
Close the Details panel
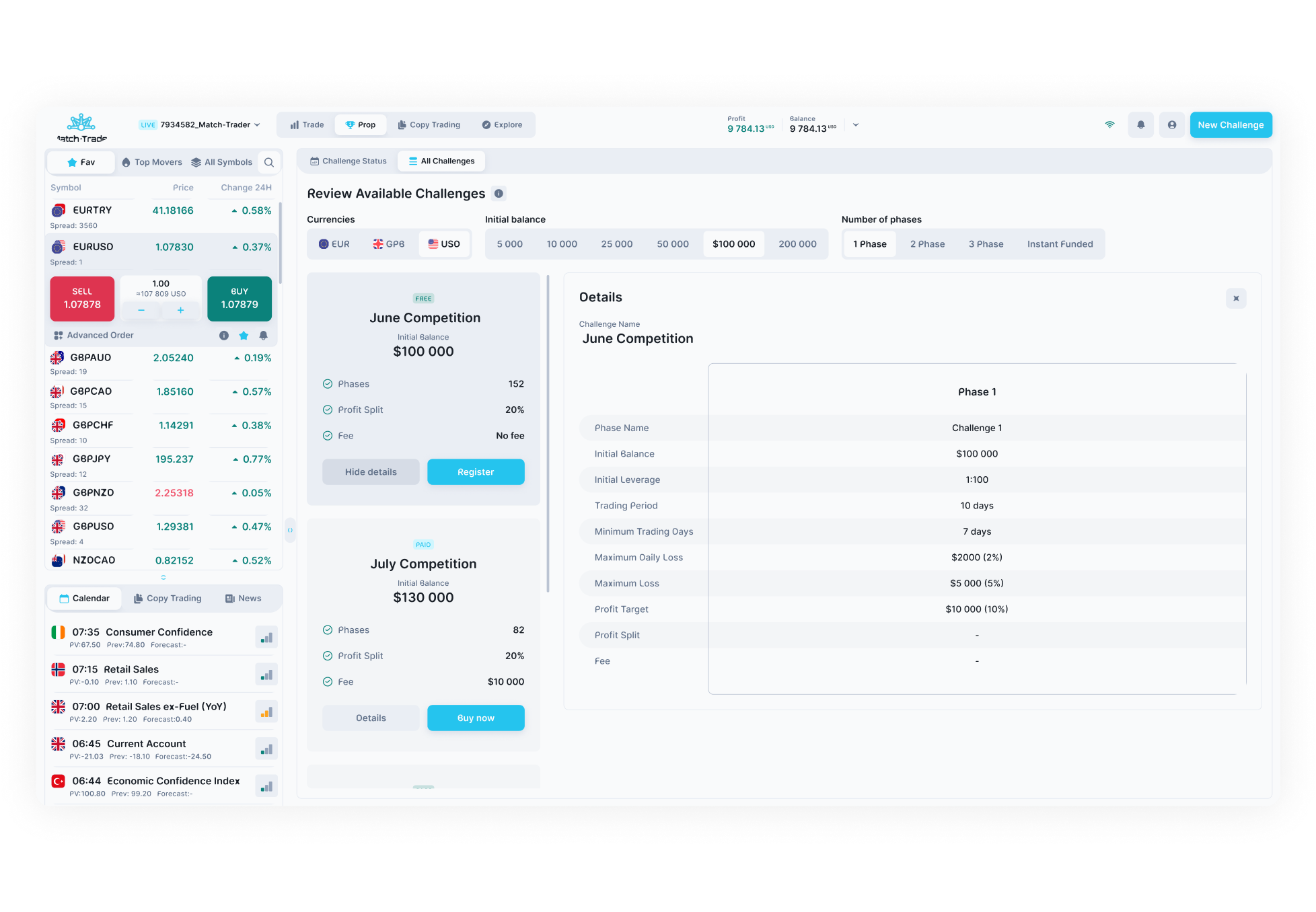coord(1235,299)
